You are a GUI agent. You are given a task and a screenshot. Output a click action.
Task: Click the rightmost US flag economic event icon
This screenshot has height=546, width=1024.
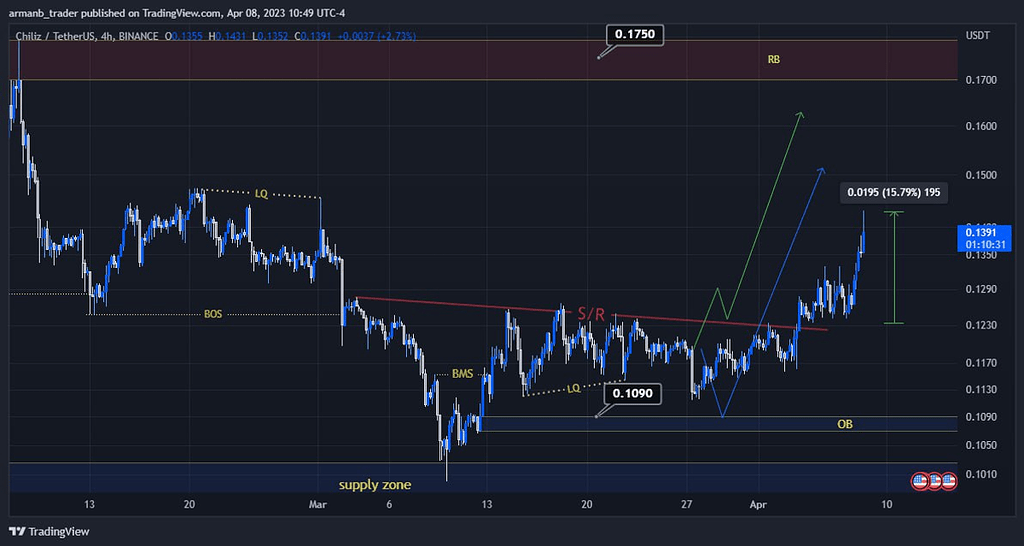pos(948,482)
